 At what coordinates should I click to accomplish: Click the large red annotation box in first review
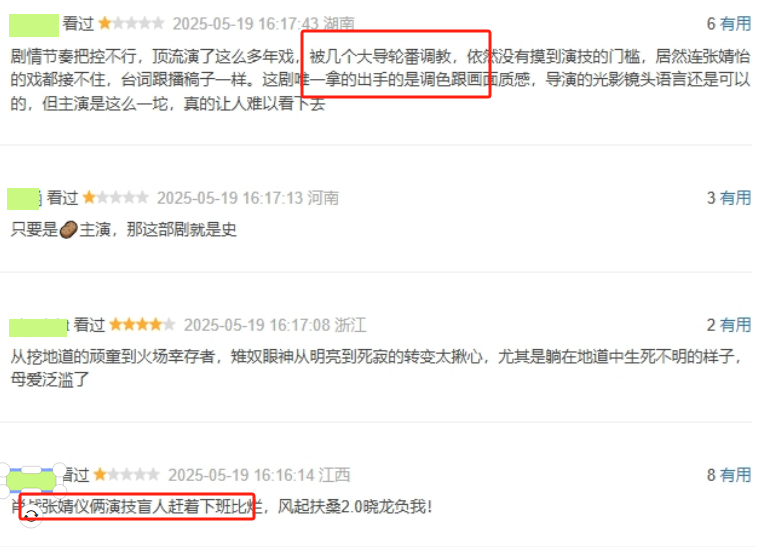(396, 64)
